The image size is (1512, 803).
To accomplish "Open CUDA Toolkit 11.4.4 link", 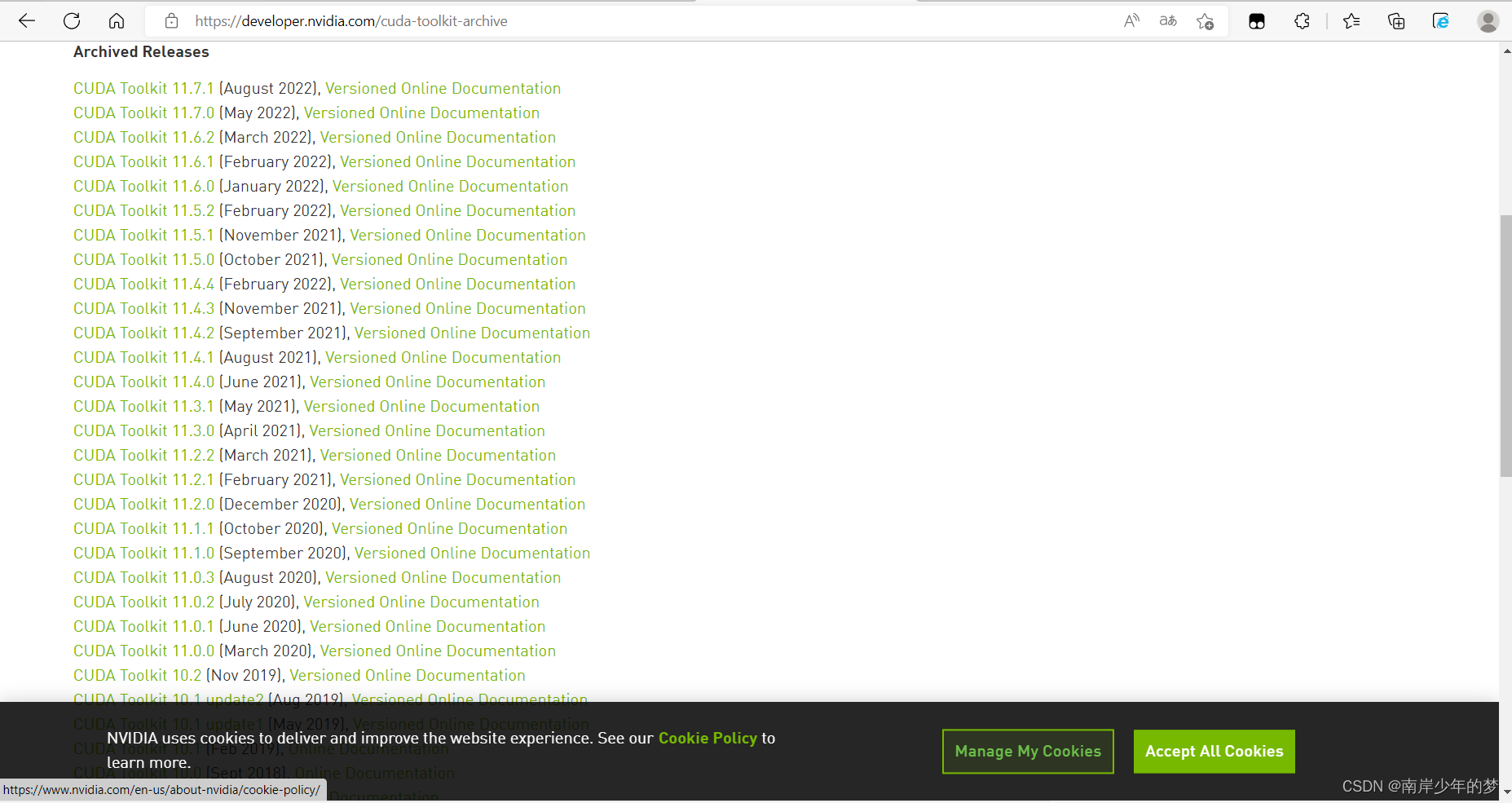I will tap(143, 284).
